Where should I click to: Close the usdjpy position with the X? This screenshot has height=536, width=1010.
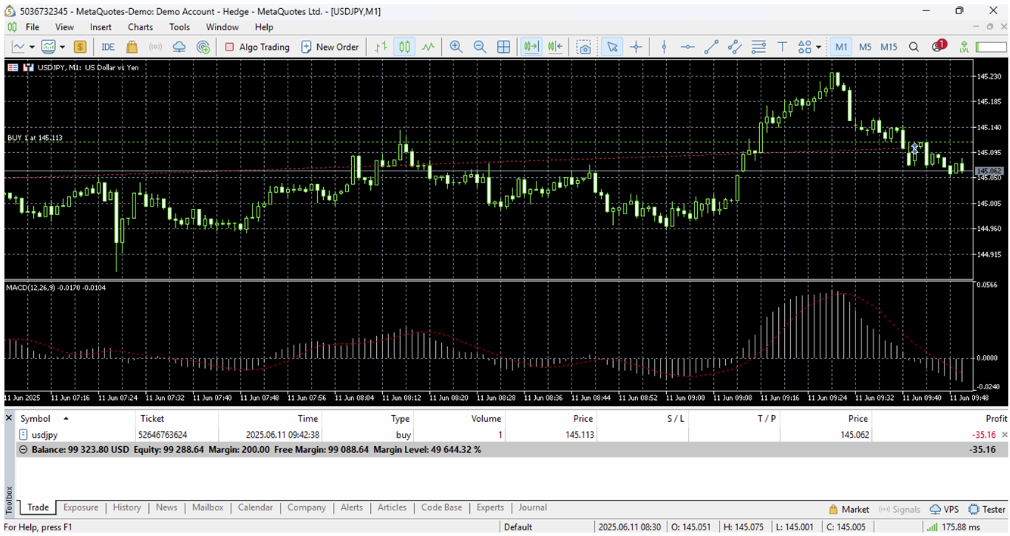[1004, 435]
